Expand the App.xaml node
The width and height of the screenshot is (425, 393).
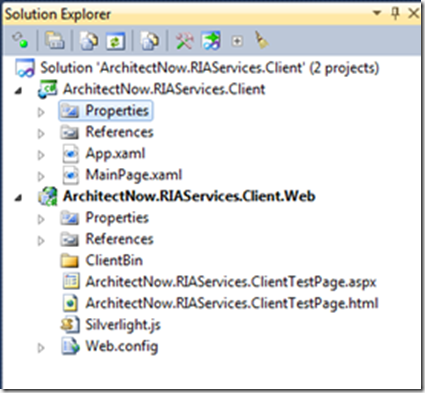[41, 155]
